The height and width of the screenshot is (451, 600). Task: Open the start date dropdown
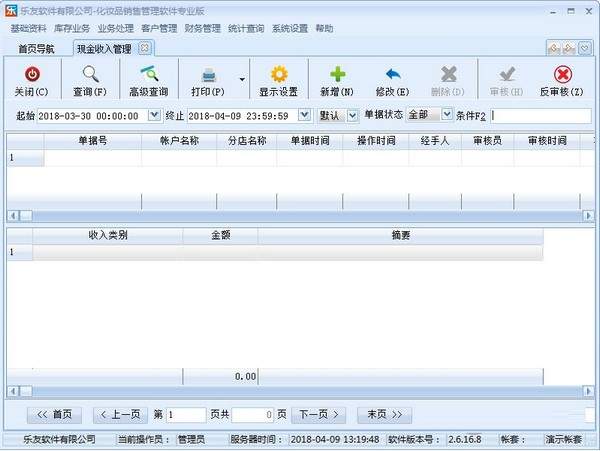point(154,115)
